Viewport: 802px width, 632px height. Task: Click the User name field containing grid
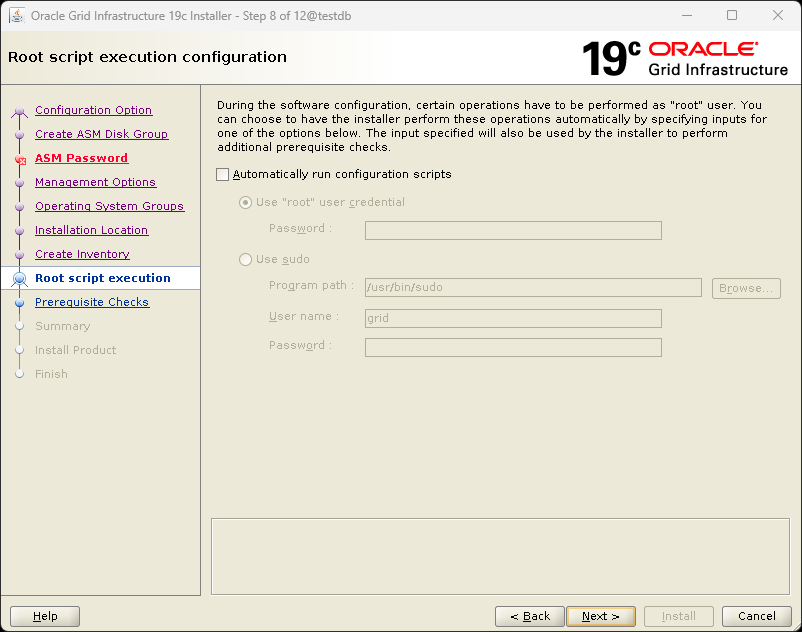point(513,318)
